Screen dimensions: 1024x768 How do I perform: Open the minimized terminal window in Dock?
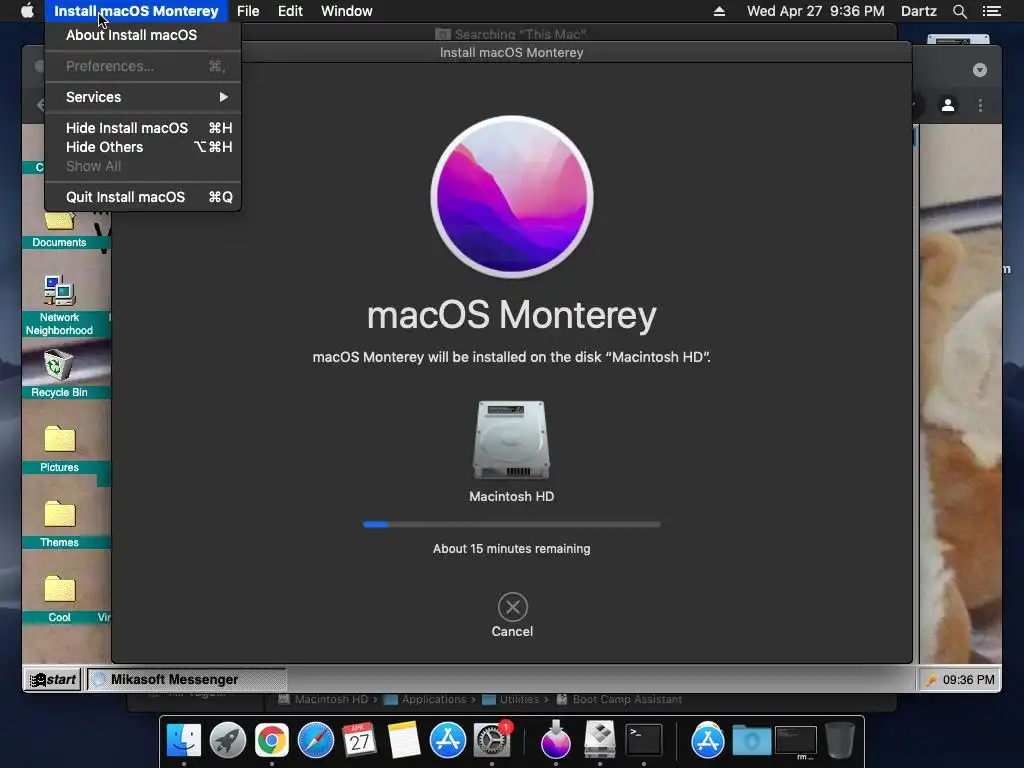(795, 742)
